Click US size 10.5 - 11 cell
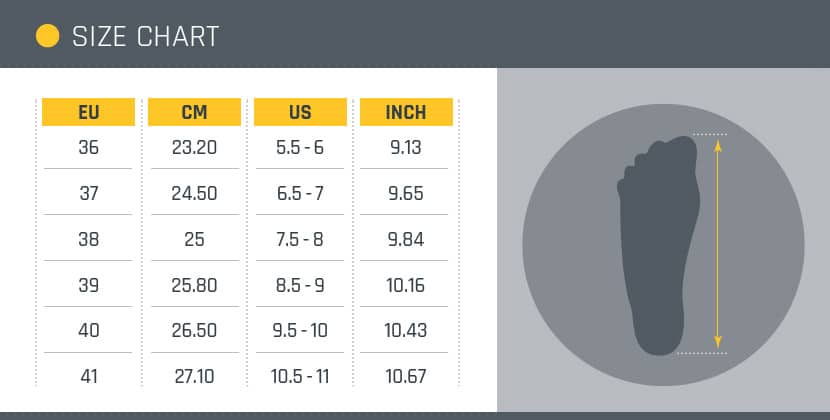Viewport: 830px width, 420px height. tap(300, 377)
